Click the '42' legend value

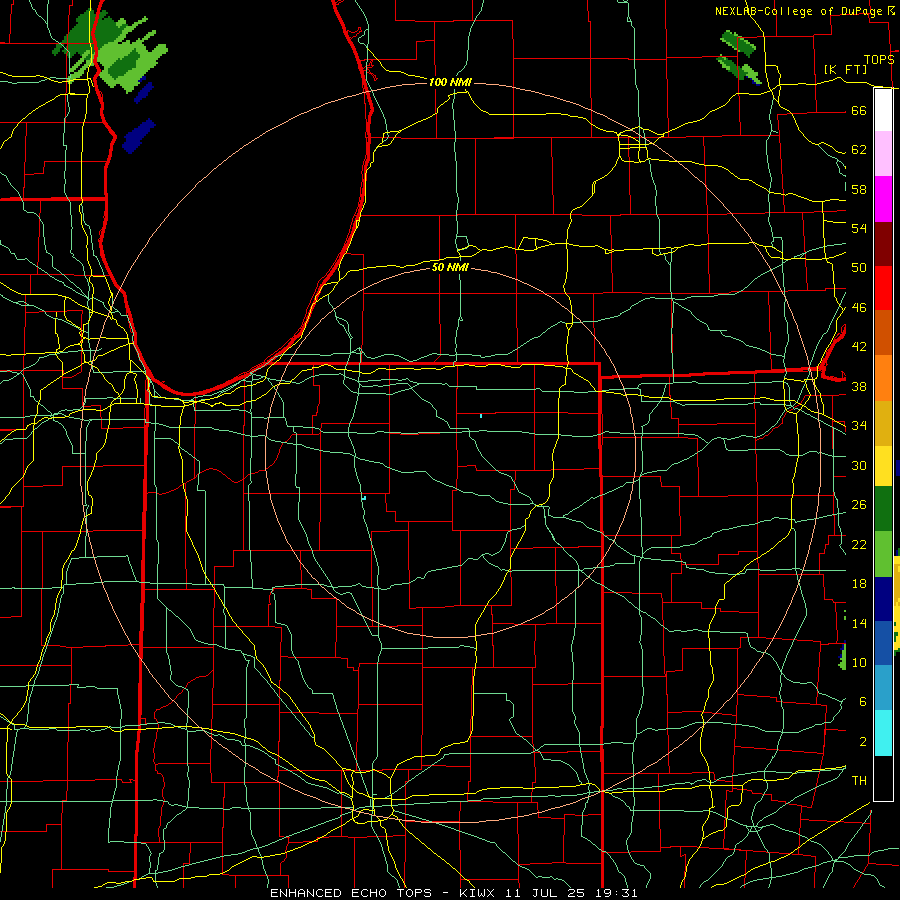point(859,346)
